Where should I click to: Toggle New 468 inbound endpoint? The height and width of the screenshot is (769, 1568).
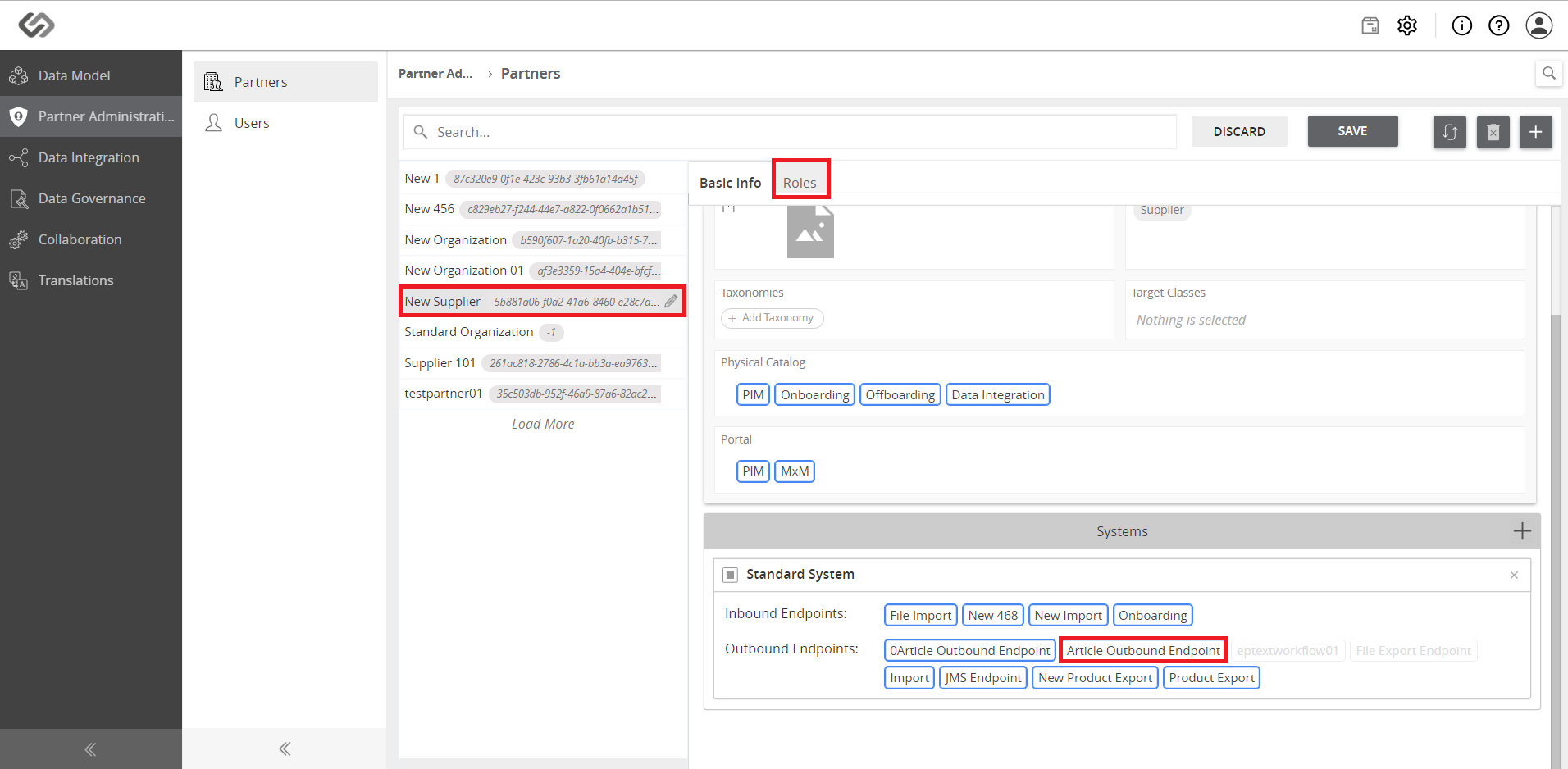coord(992,615)
